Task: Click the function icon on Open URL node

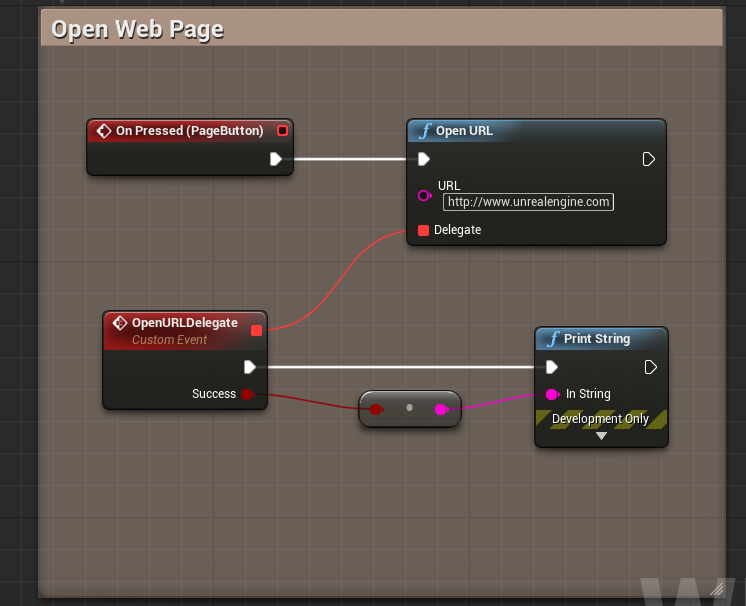Action: point(425,131)
